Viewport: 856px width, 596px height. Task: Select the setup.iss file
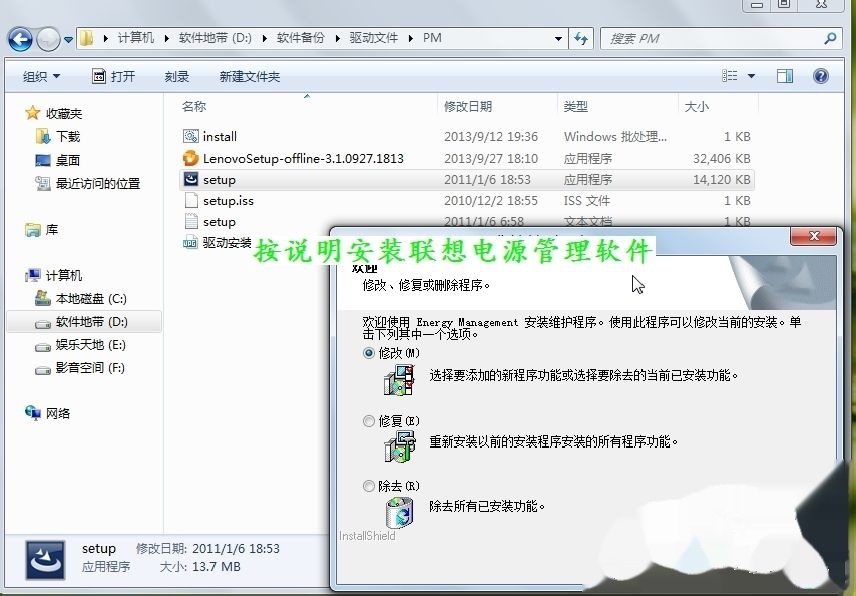click(x=228, y=201)
